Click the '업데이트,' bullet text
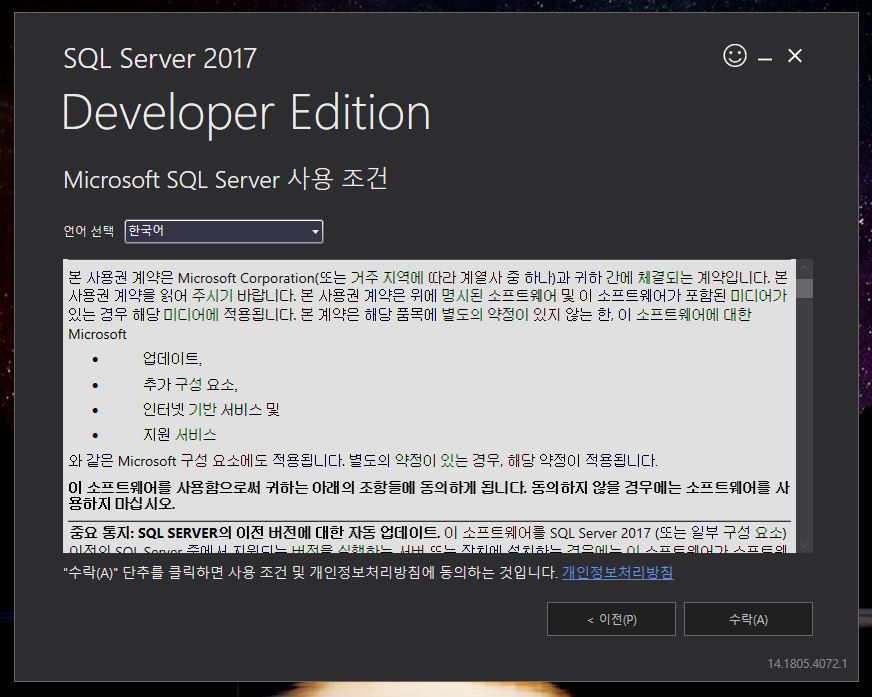Screen dimensions: 872x697 click(172, 359)
